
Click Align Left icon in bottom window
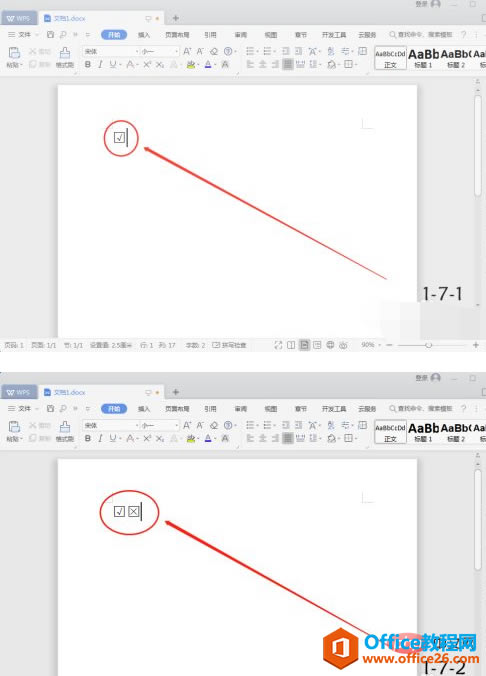click(x=250, y=438)
